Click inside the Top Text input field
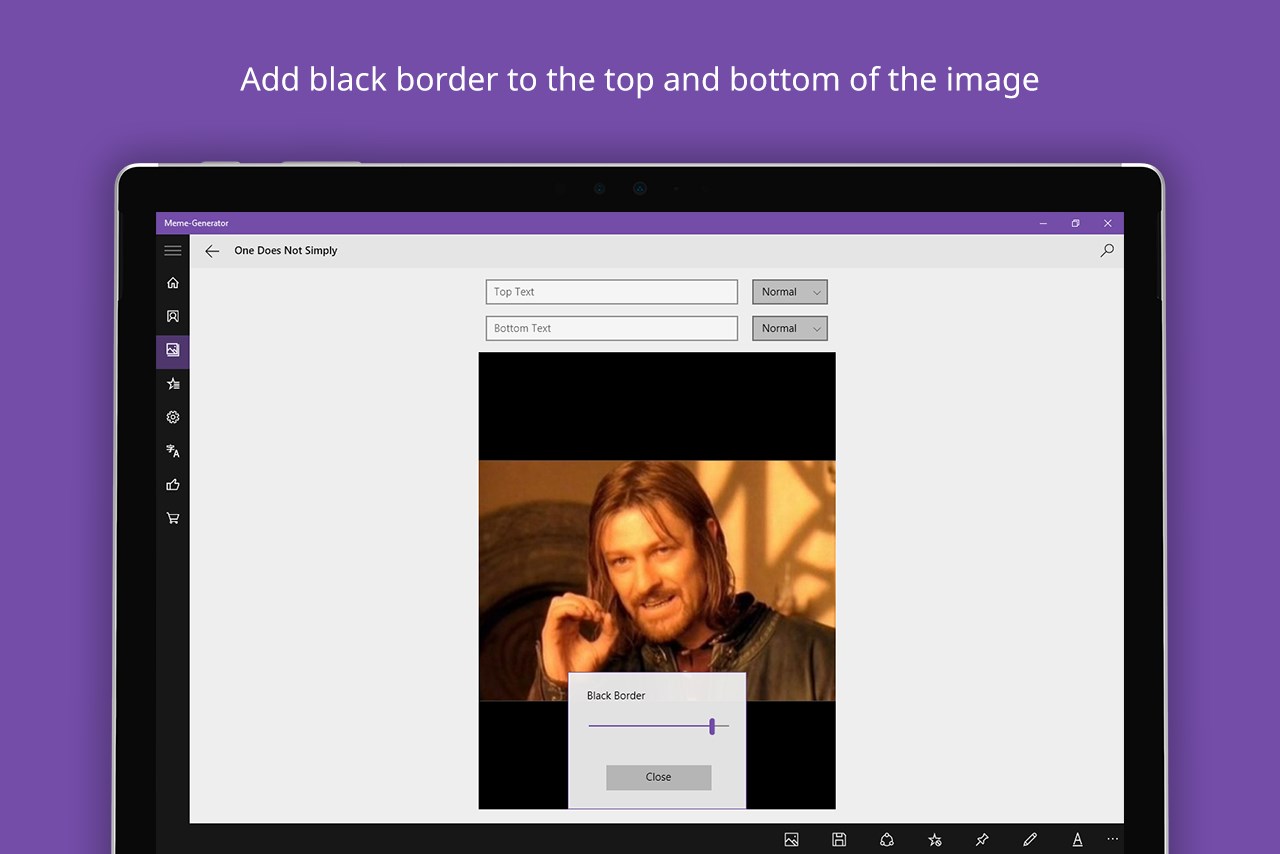Screen dimensions: 1280x854 (x=610, y=291)
